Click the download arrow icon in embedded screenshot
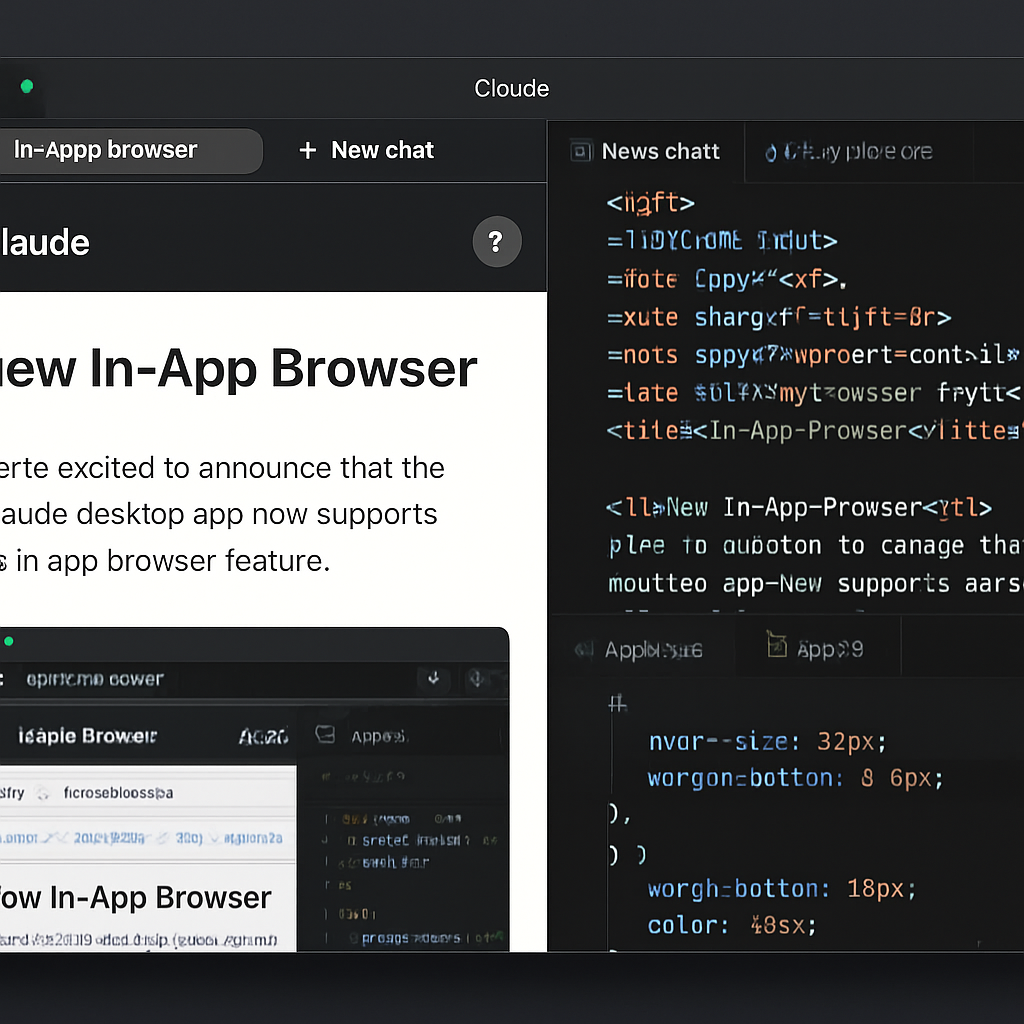This screenshot has width=1024, height=1024. (433, 679)
